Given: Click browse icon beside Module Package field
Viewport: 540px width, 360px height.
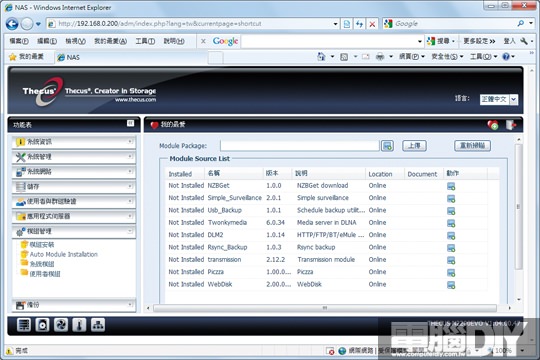Looking at the screenshot, I should click(x=387, y=146).
